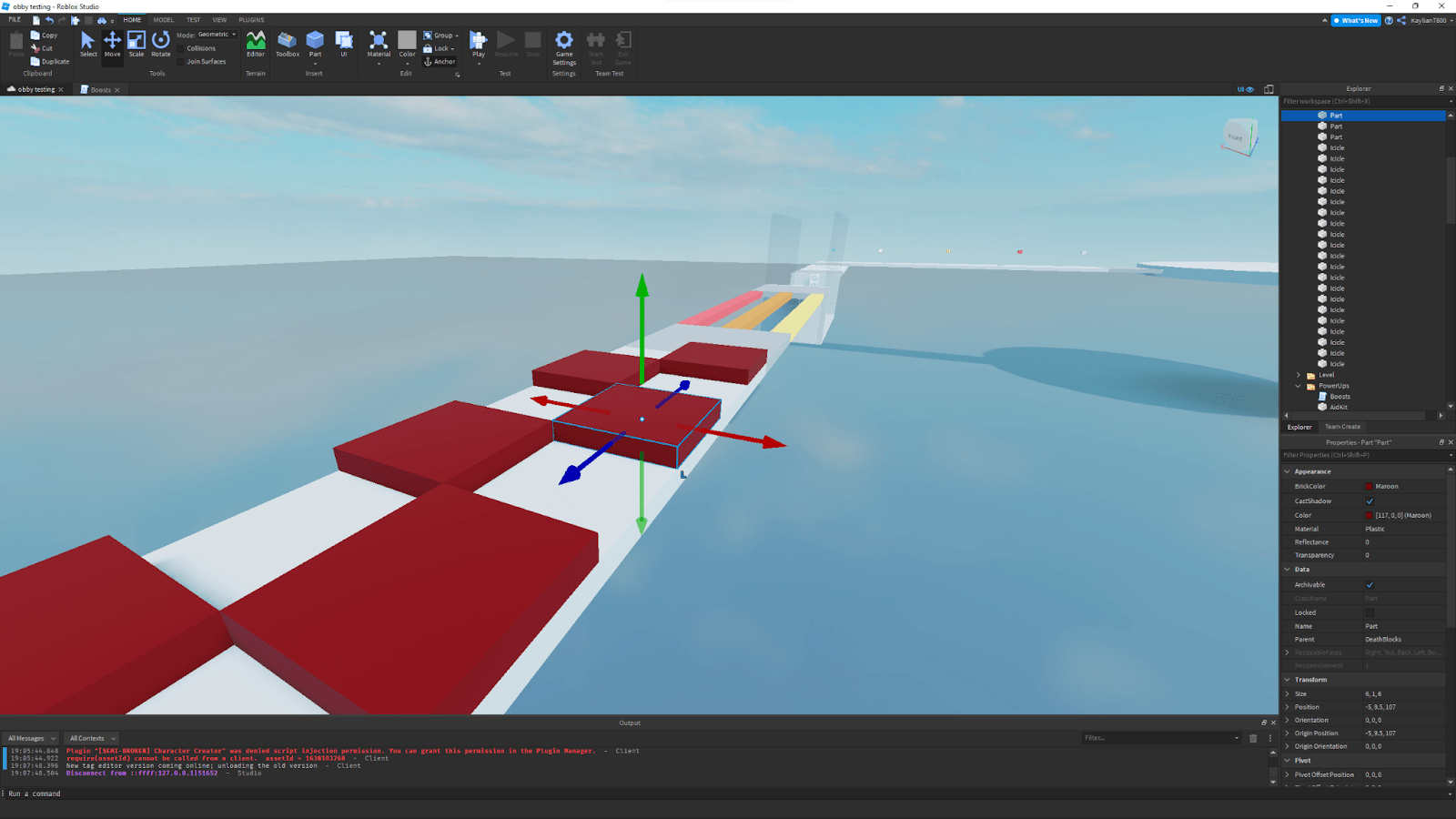Disable CastShadow for the part
Screen dimensions: 1456x819
(x=1370, y=500)
